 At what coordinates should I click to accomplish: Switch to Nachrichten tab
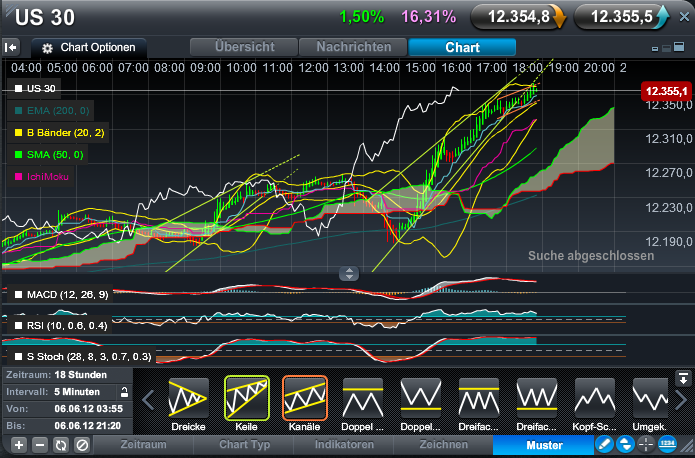tap(353, 47)
